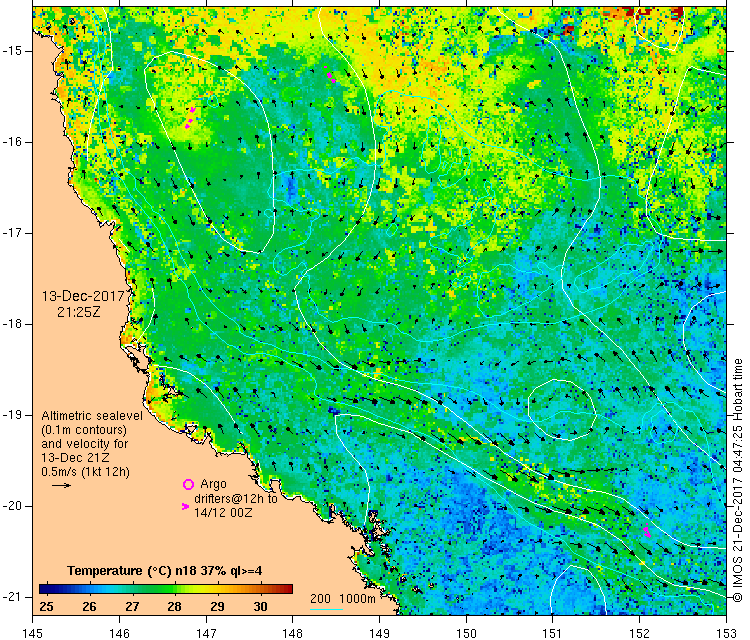Click the longitude label 145
This screenshot has width=750, height=640.
click(x=33, y=633)
